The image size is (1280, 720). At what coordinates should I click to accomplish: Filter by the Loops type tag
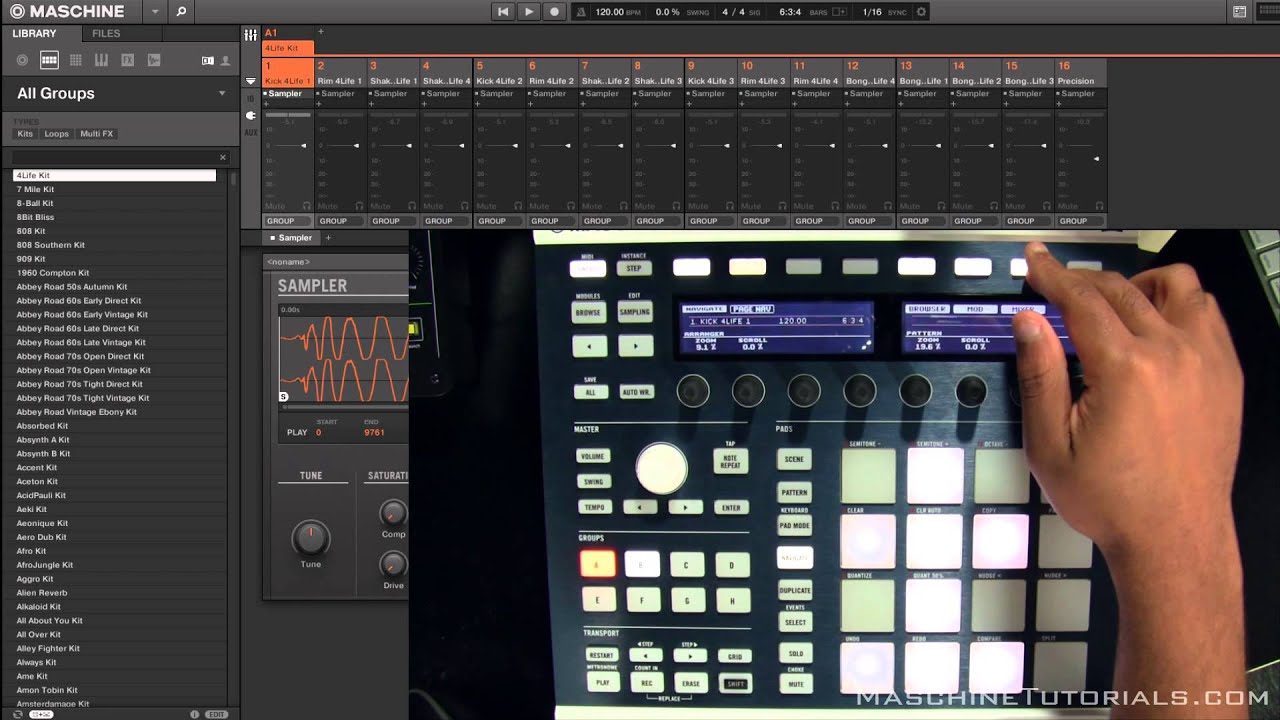[57, 134]
